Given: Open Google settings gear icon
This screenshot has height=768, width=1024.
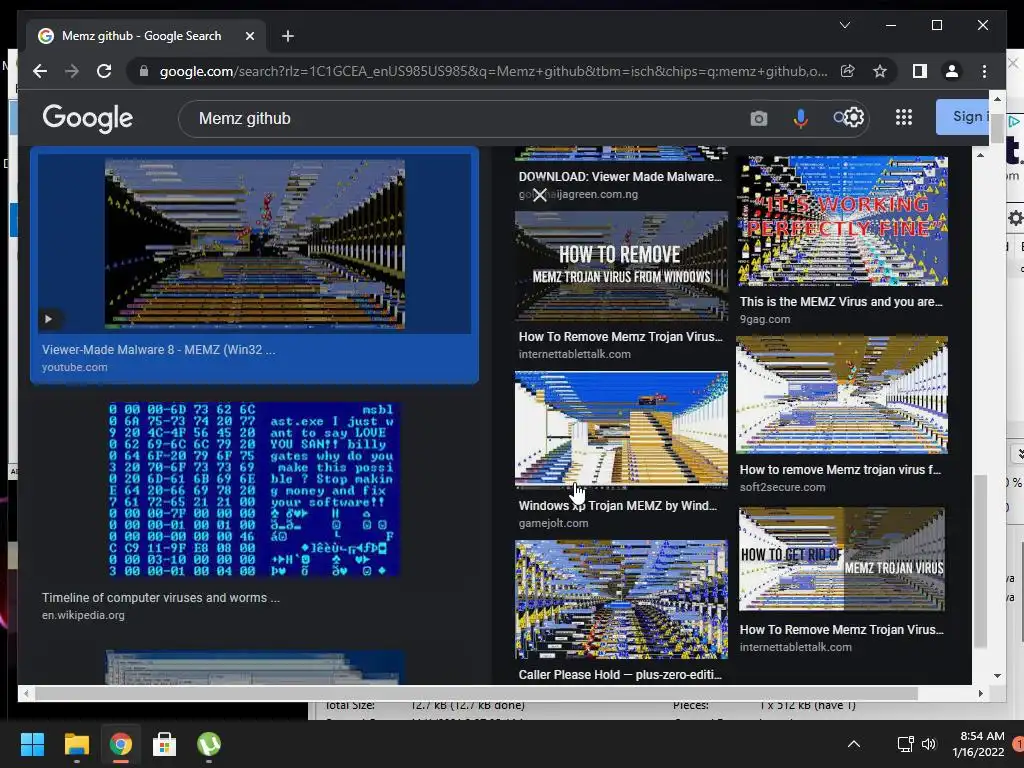Looking at the screenshot, I should tap(854, 118).
